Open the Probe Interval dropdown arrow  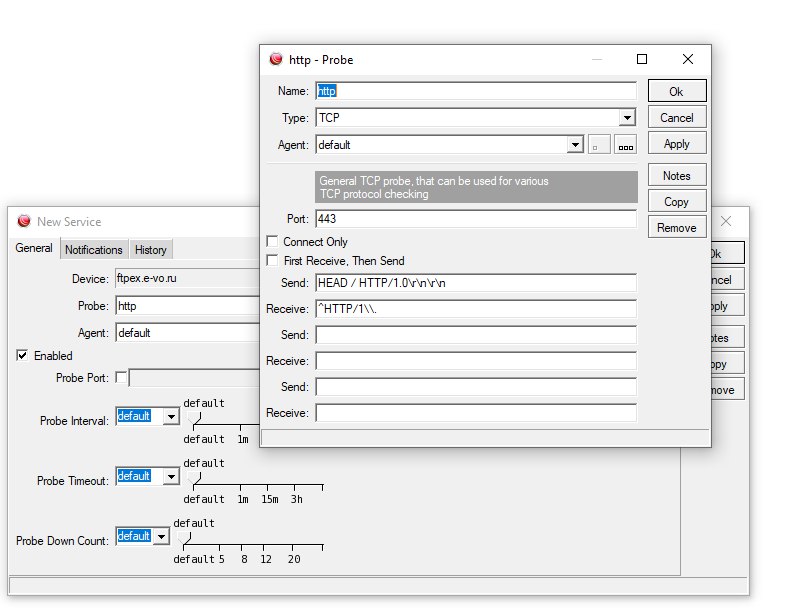171,416
